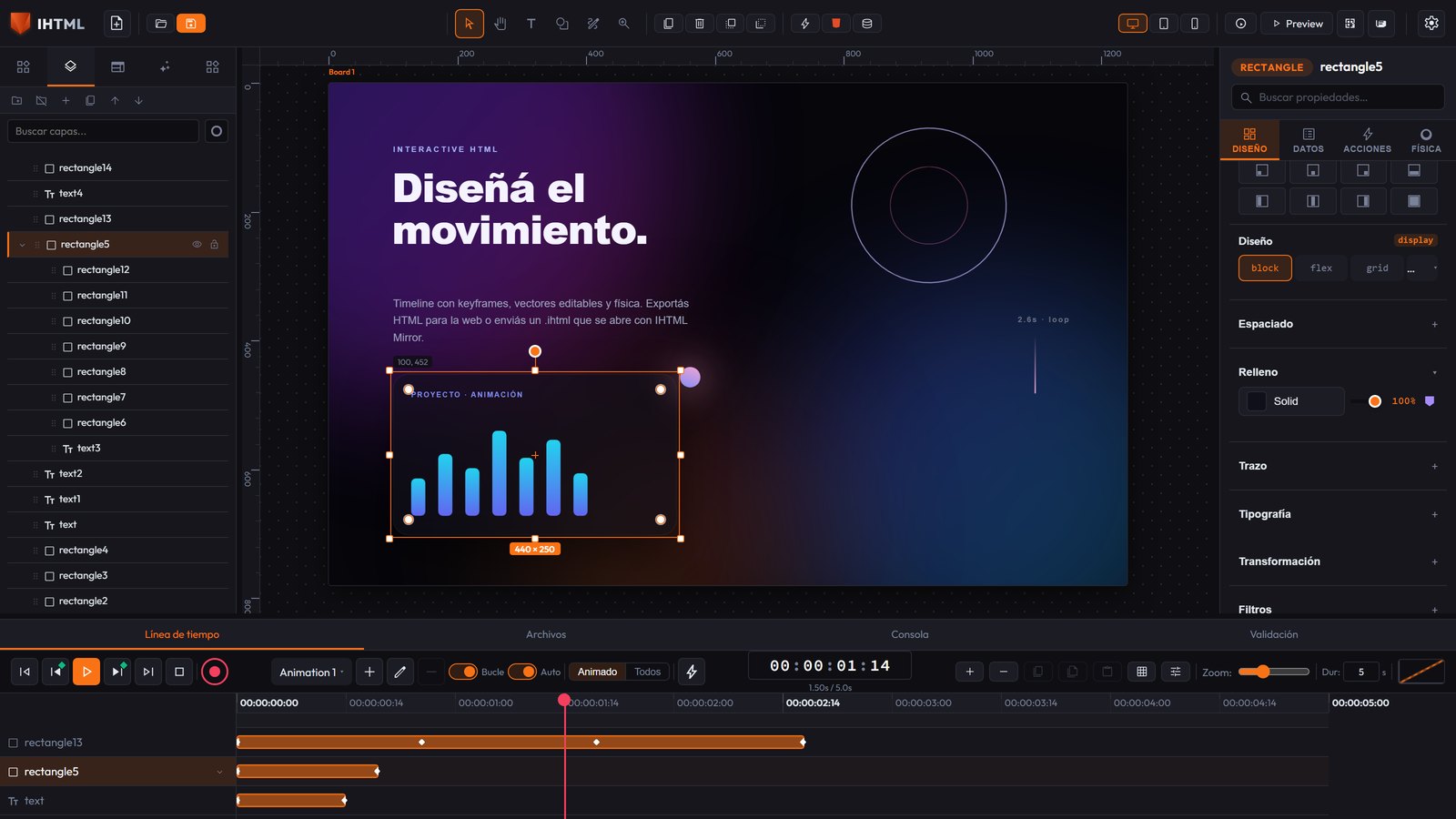Click the Relleno fill color swatch

[1257, 401]
